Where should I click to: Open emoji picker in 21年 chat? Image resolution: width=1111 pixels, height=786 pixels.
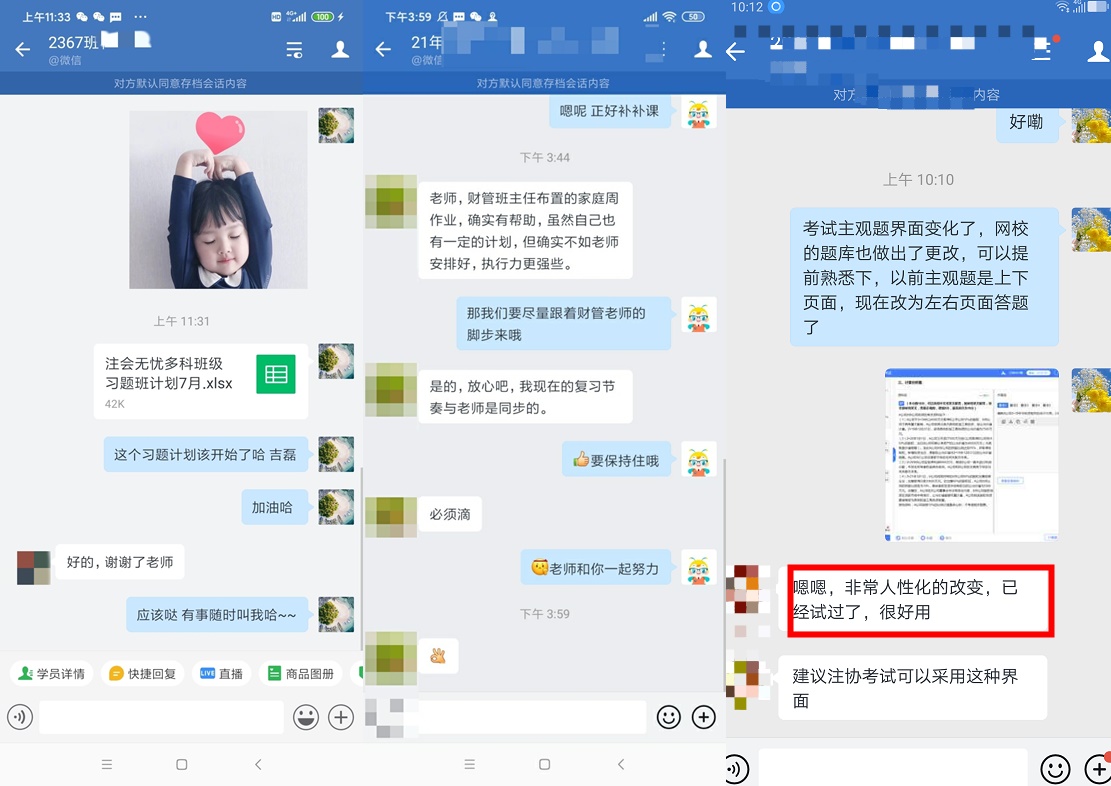click(x=668, y=717)
